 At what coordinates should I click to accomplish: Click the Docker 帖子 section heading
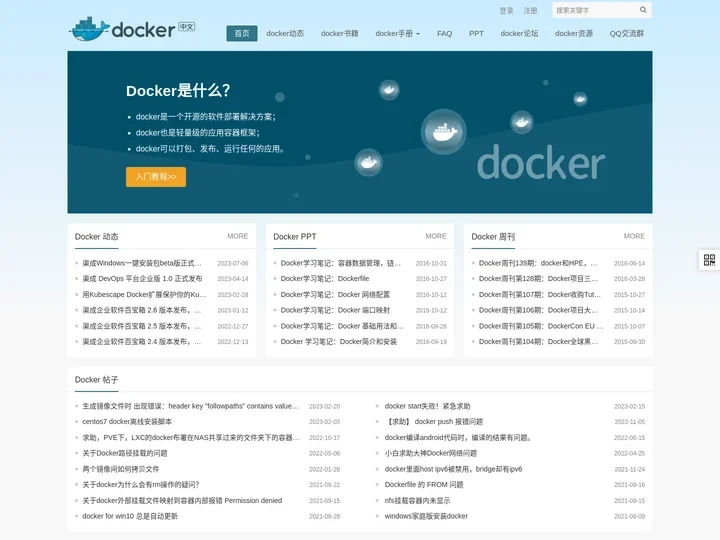point(96,380)
